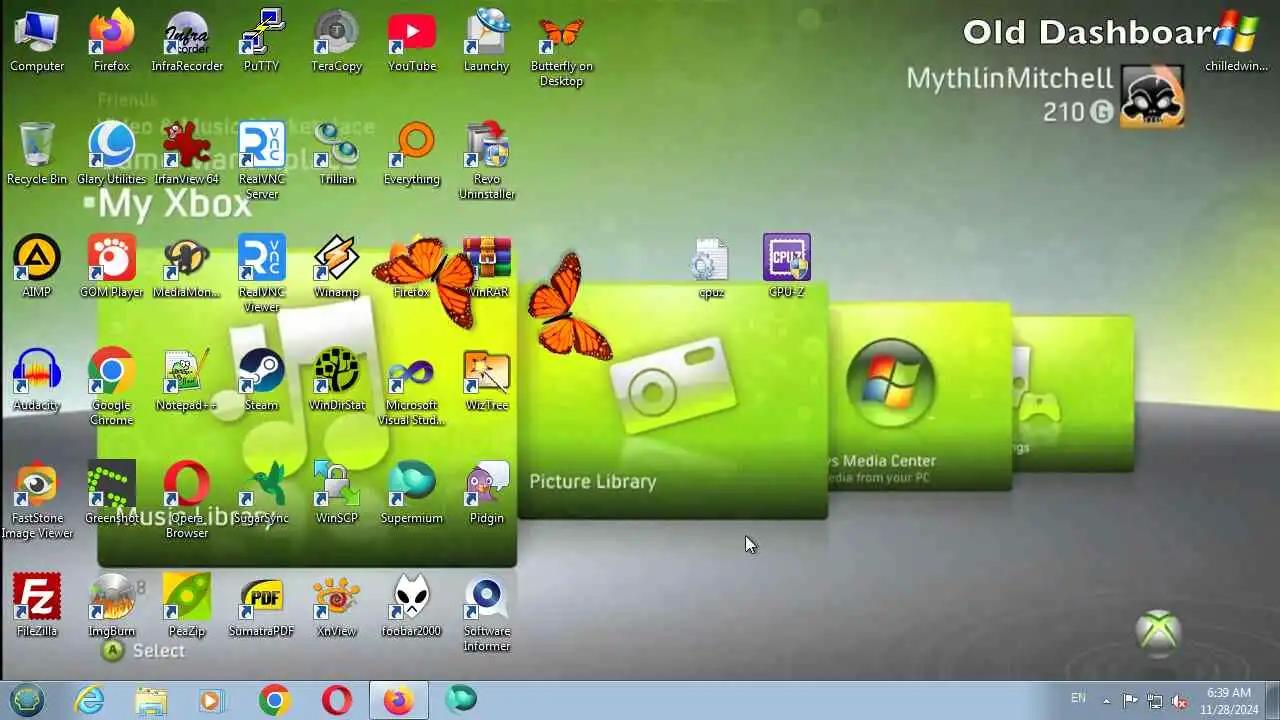Open the Recycle Bin
Screen dimensions: 1280x720
point(37,154)
